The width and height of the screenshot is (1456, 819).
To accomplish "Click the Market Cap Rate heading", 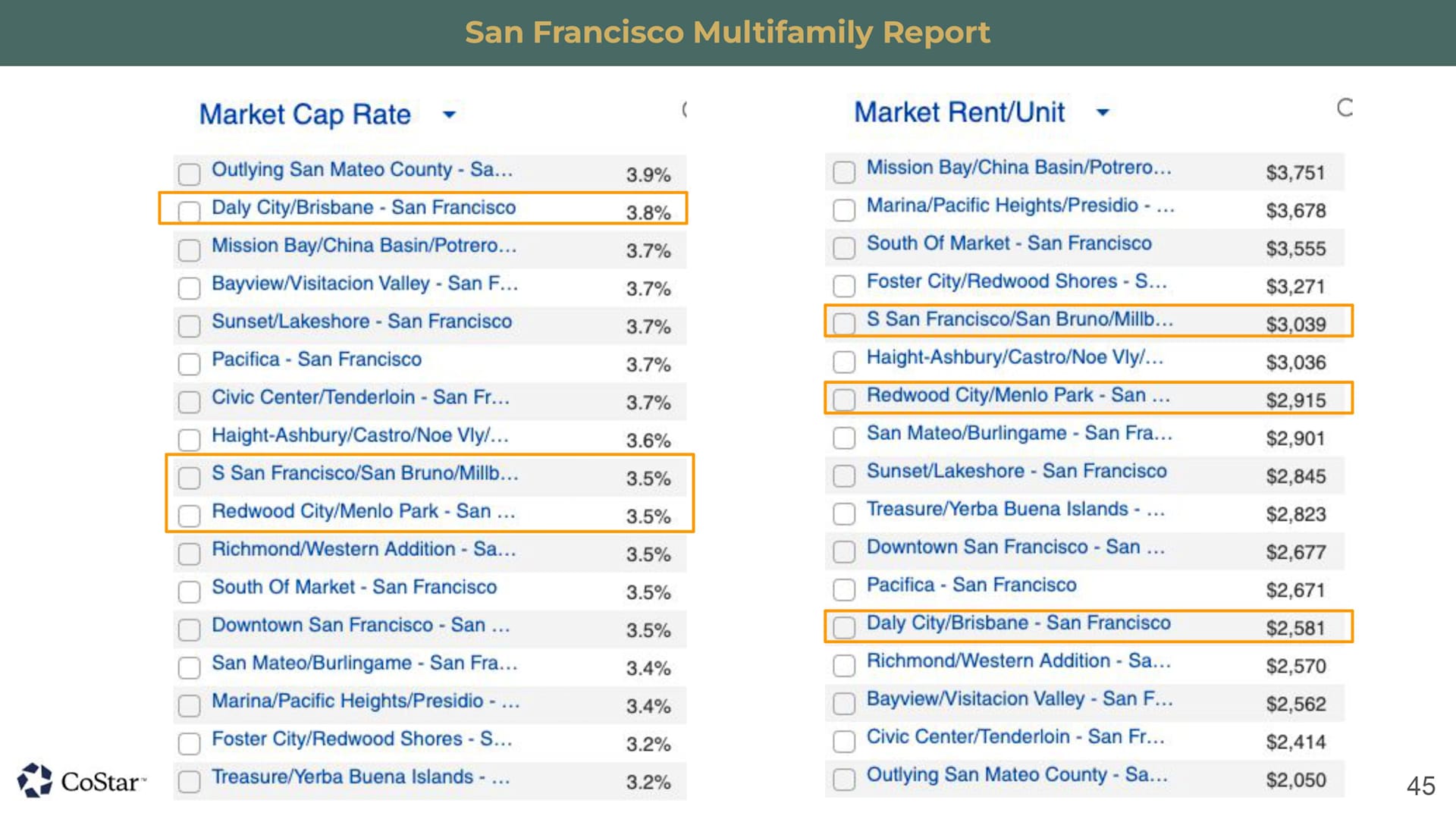I will (x=305, y=115).
